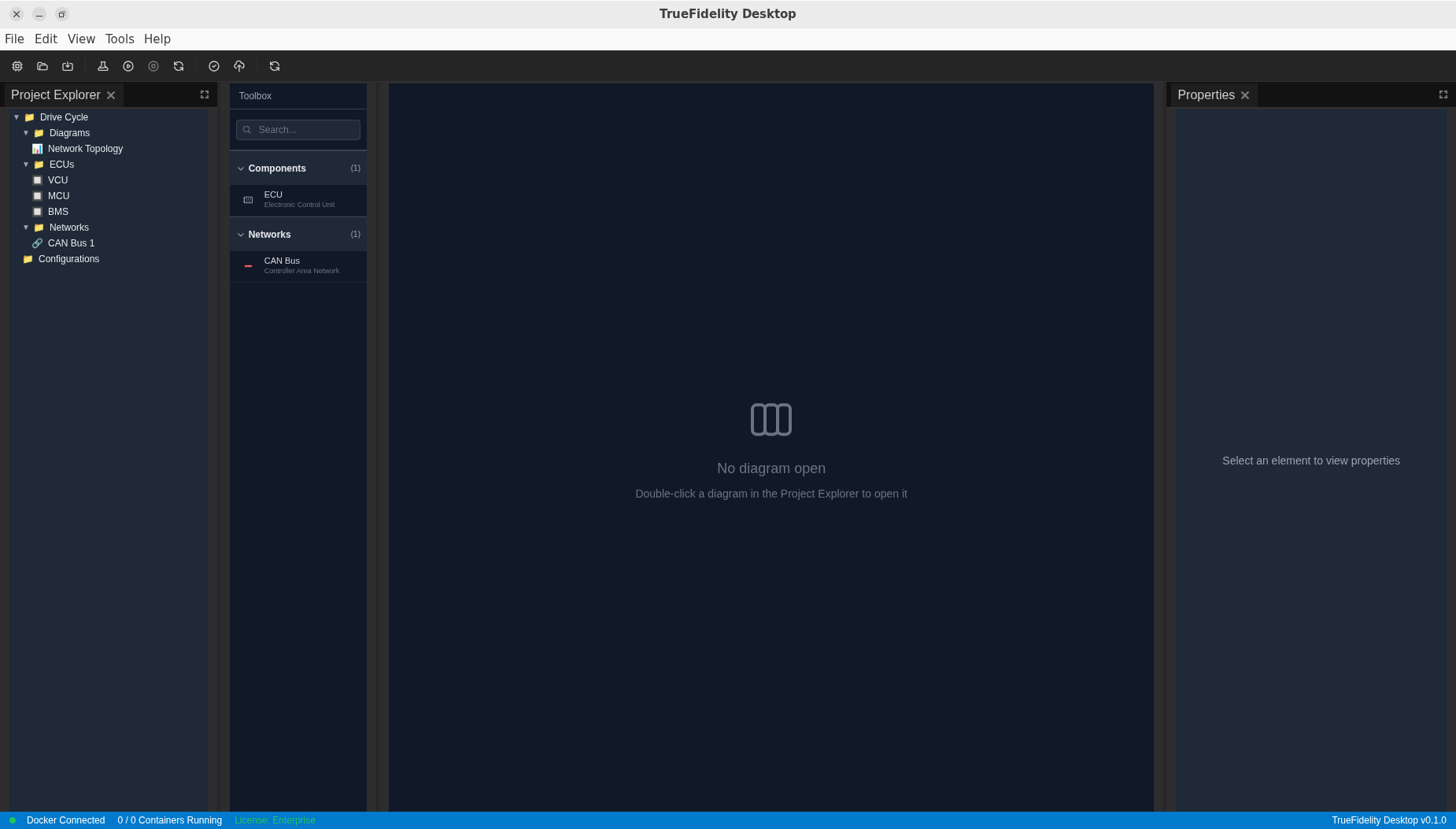Image resolution: width=1456 pixels, height=829 pixels.
Task: Click 0 / 0 Containers Running status
Action: [169, 820]
